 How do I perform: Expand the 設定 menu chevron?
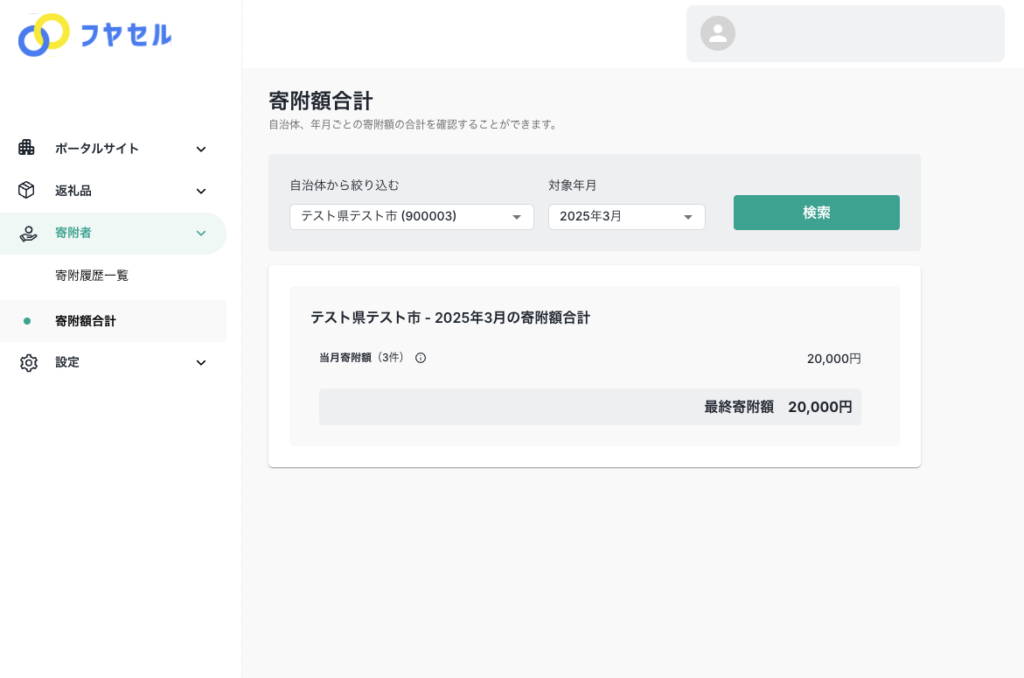pyautogui.click(x=201, y=363)
